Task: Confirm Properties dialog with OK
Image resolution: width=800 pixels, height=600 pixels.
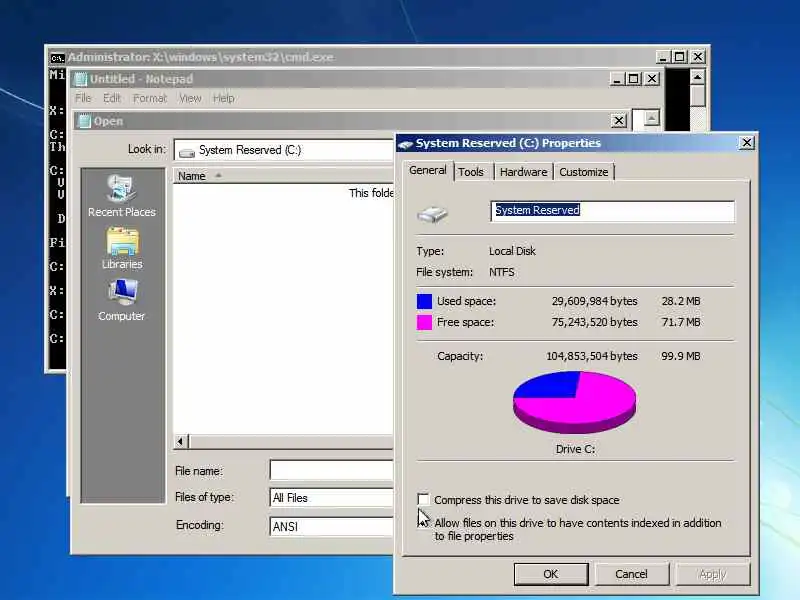Action: (551, 574)
